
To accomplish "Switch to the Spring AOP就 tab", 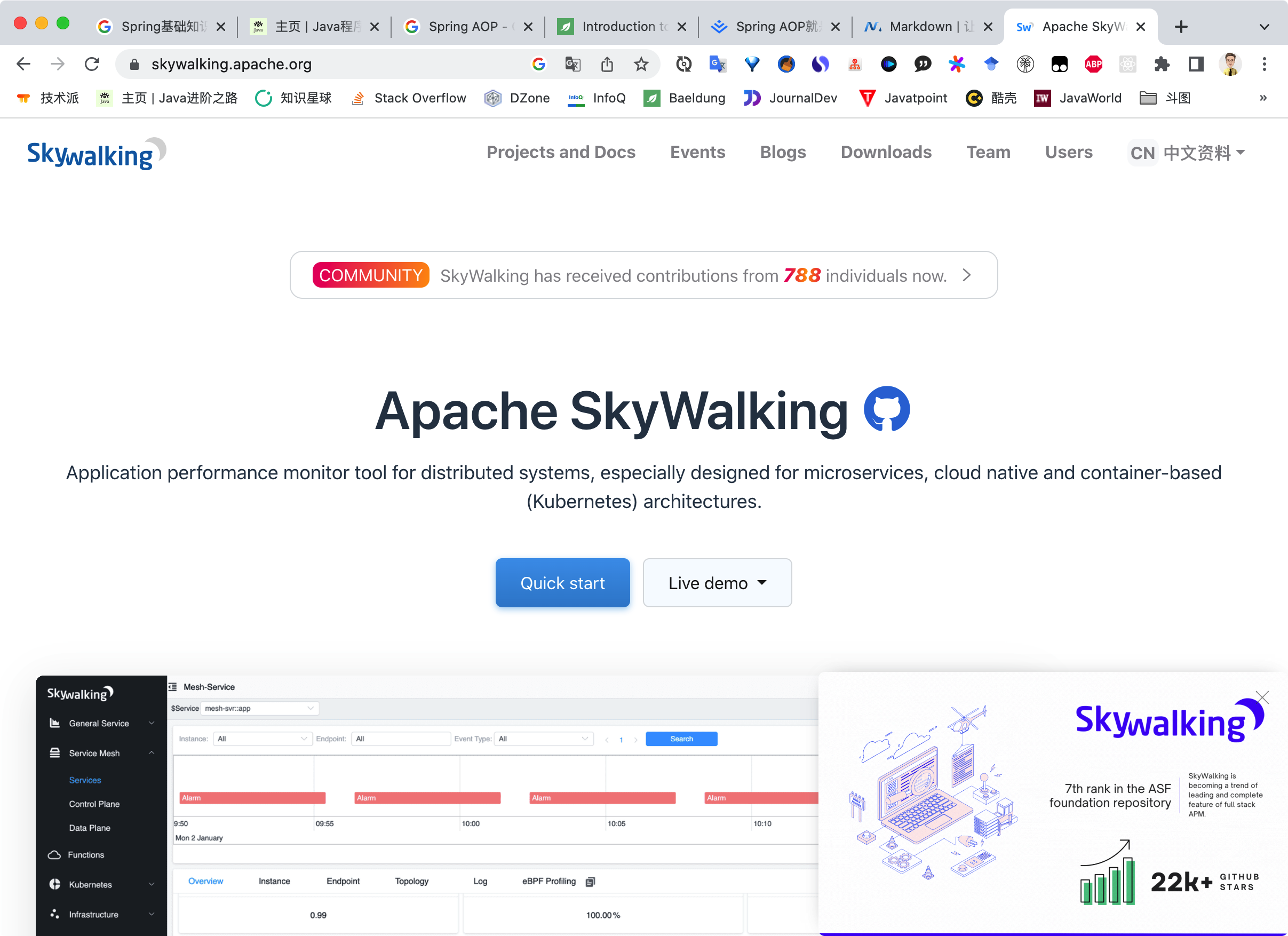I will (x=775, y=27).
